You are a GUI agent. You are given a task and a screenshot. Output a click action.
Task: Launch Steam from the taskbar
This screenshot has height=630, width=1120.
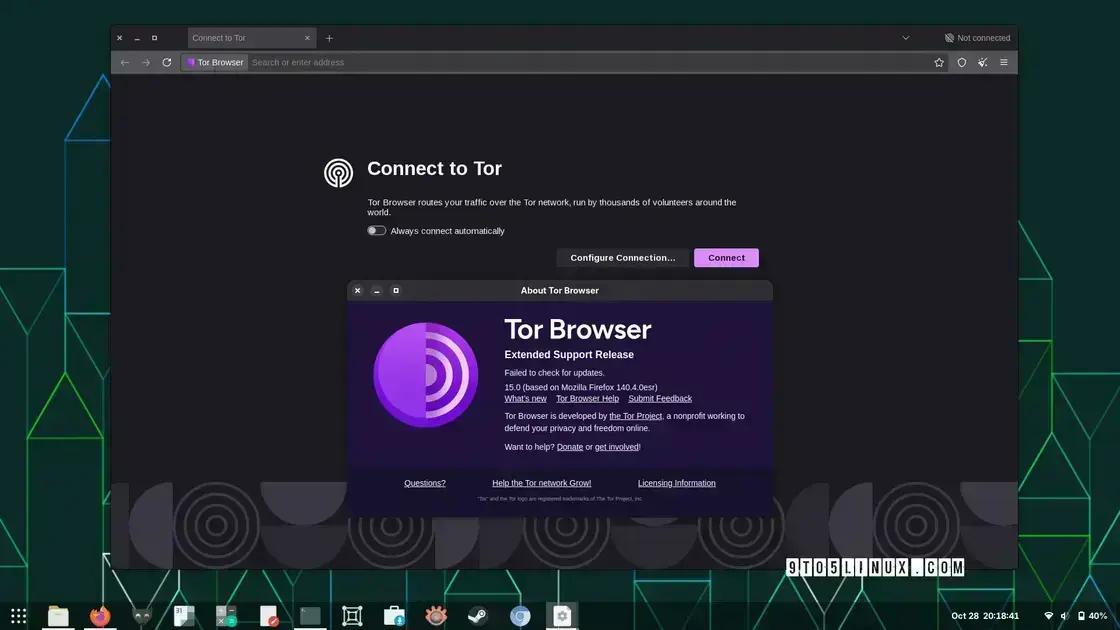478,615
